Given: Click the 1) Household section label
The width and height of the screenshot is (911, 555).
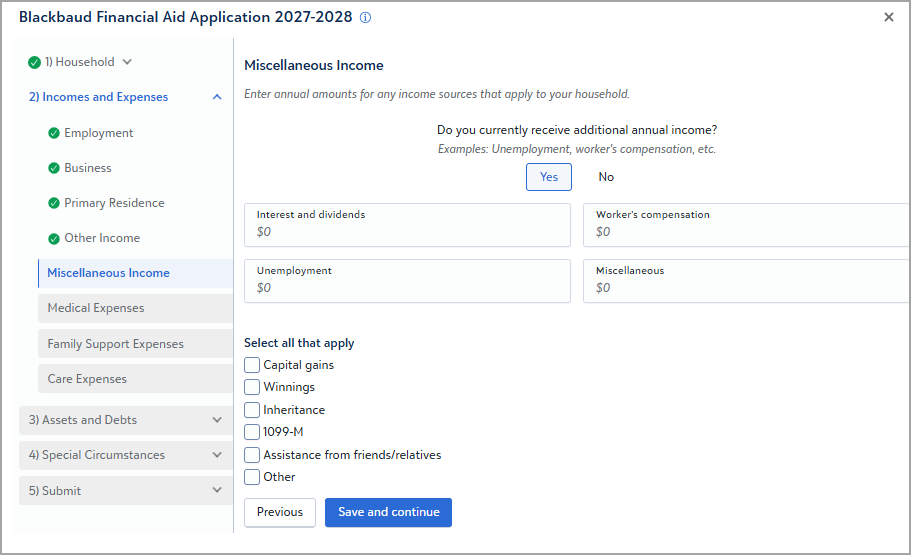Looking at the screenshot, I should tap(80, 62).
